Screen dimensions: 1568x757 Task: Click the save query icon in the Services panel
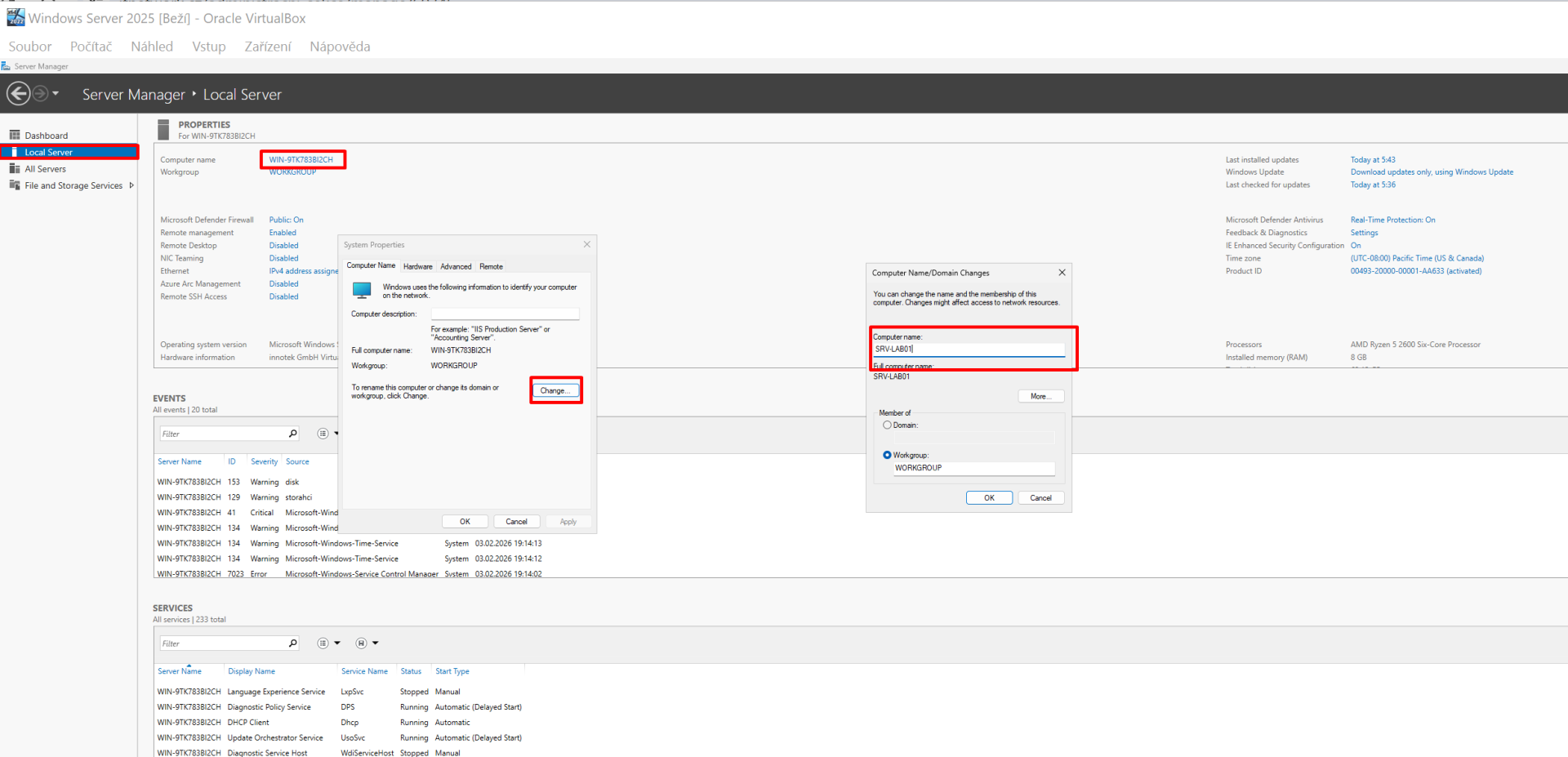(x=360, y=643)
